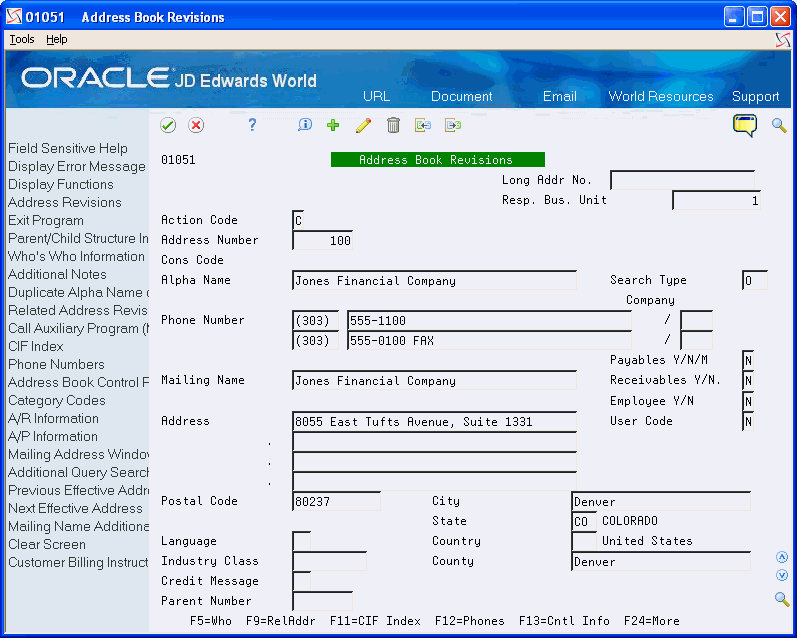Image resolution: width=797 pixels, height=638 pixels.
Task: Click the Language field
Action: click(x=301, y=541)
